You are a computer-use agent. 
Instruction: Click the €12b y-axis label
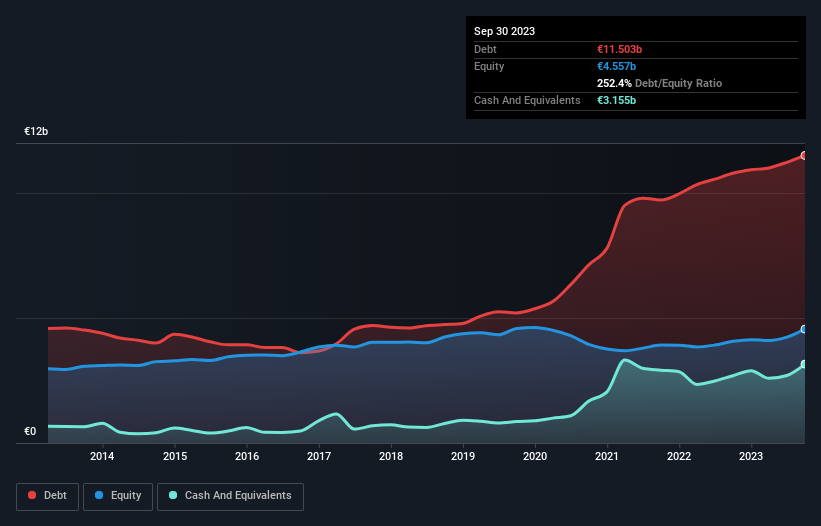coord(36,131)
